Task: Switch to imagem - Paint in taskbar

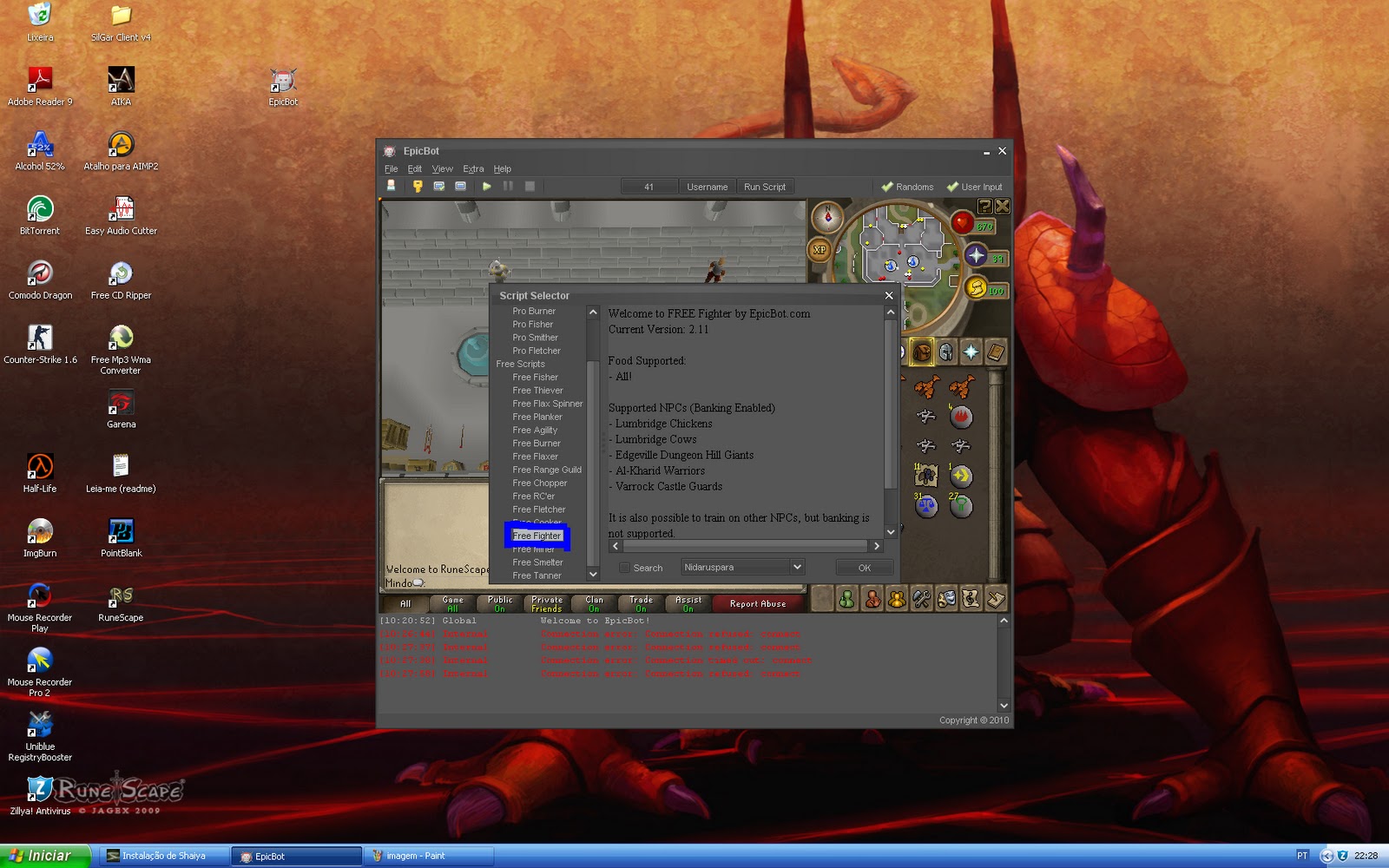Action: point(428,856)
